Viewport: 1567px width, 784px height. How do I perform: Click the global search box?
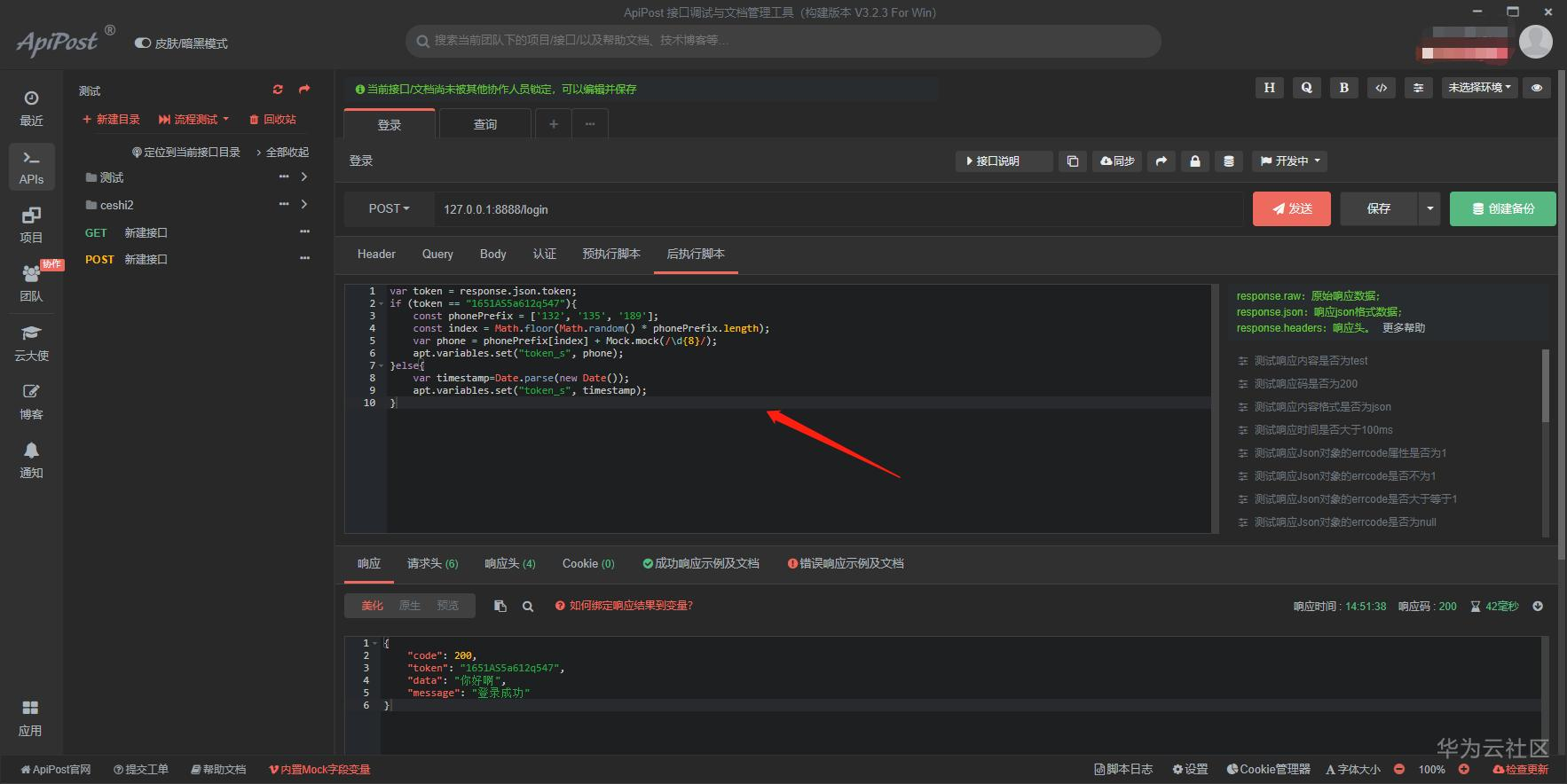783,41
